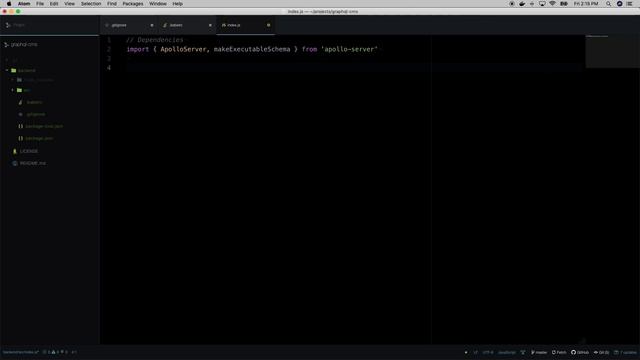This screenshot has height=360, width=640.
Task: Click the makeExecutableSchema identifier
Action: (x=252, y=49)
